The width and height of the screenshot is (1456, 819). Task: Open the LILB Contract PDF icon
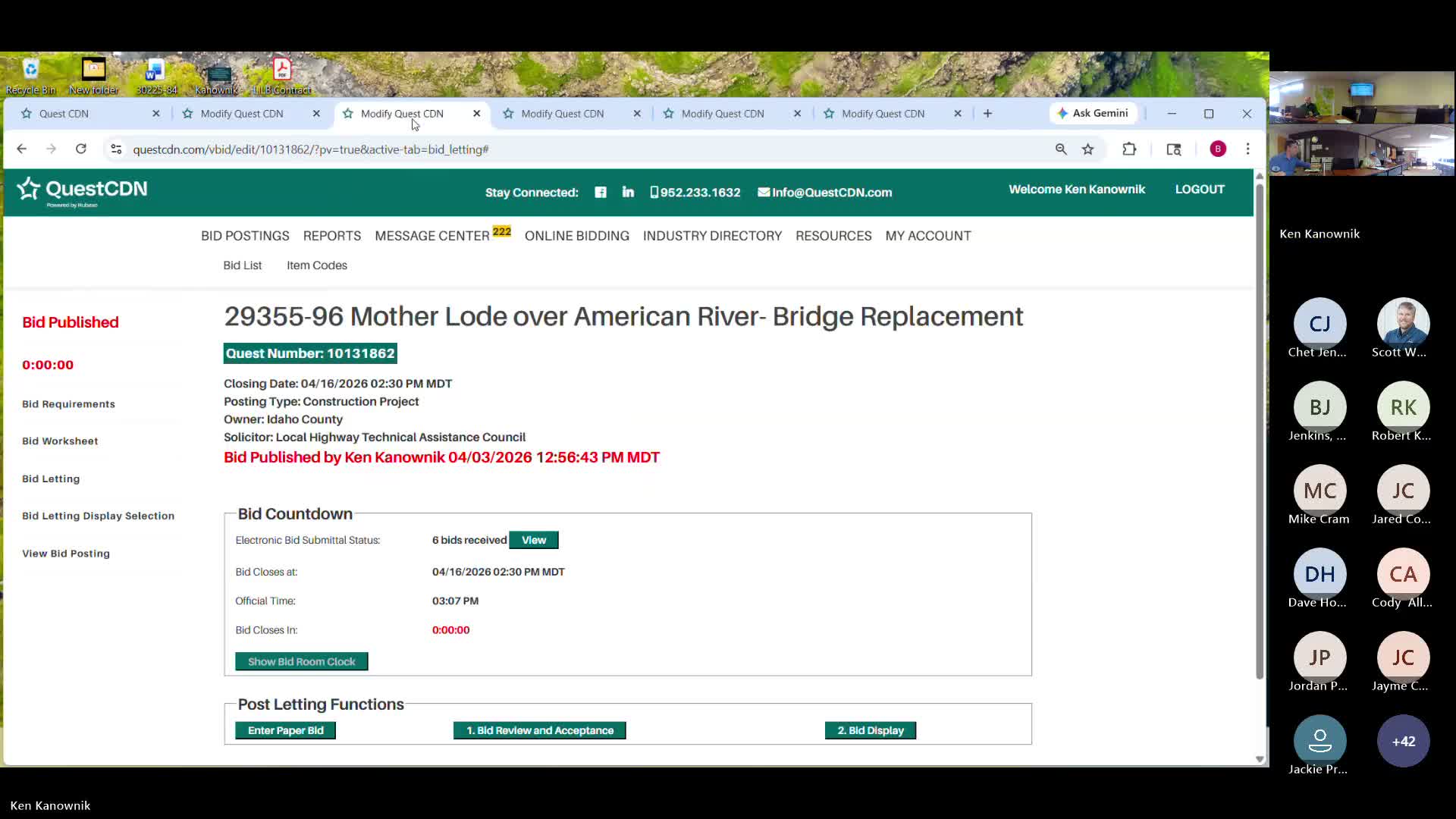coord(282,76)
